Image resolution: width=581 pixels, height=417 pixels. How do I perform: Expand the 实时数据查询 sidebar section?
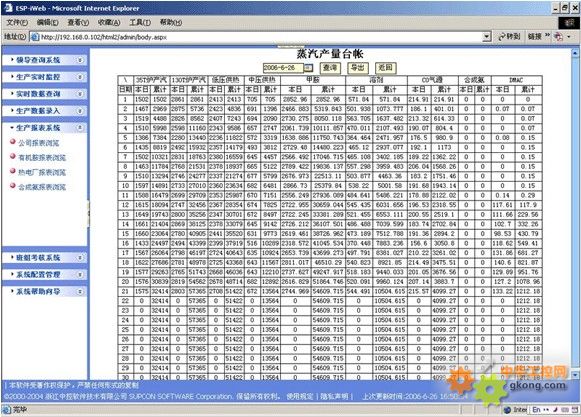pos(44,94)
